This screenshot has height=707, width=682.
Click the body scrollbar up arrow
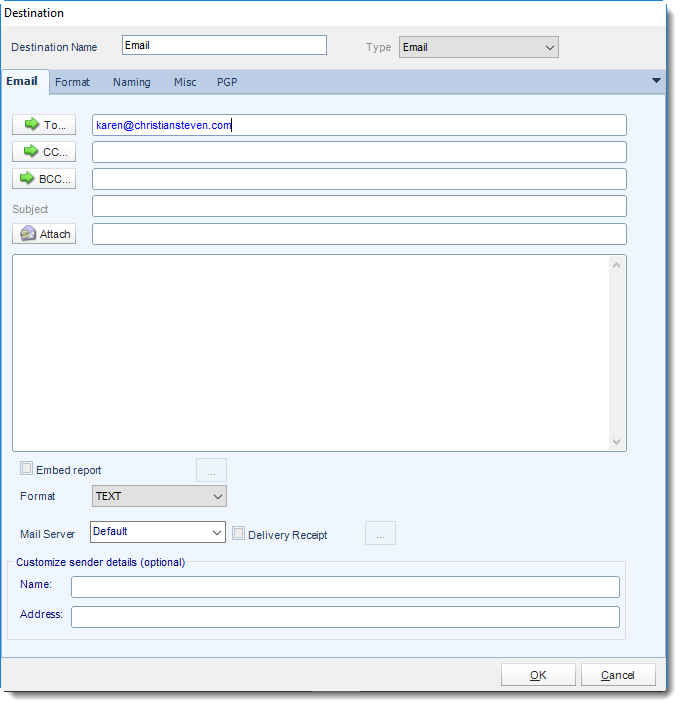[617, 266]
